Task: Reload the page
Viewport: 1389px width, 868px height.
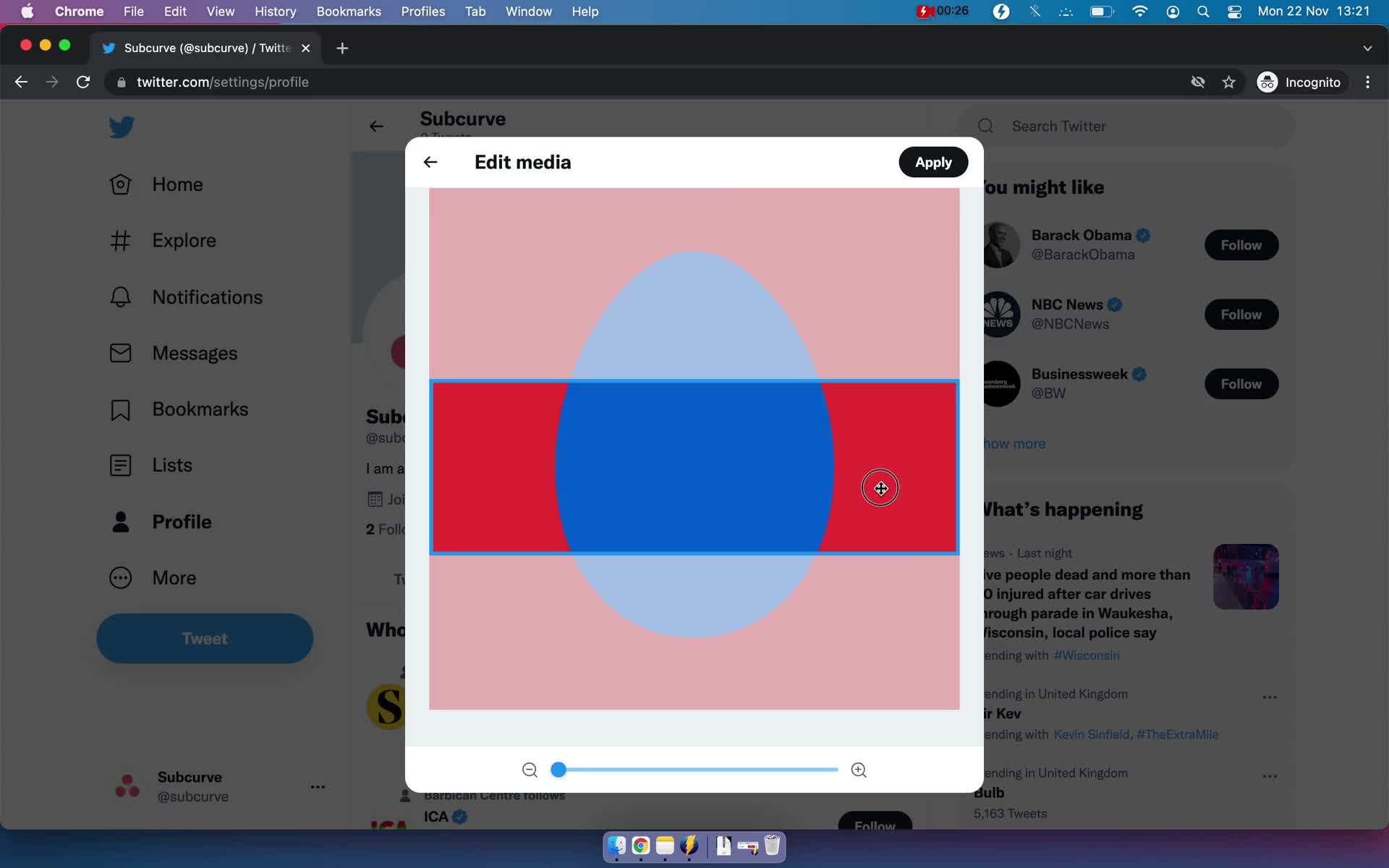Action: pos(83,82)
